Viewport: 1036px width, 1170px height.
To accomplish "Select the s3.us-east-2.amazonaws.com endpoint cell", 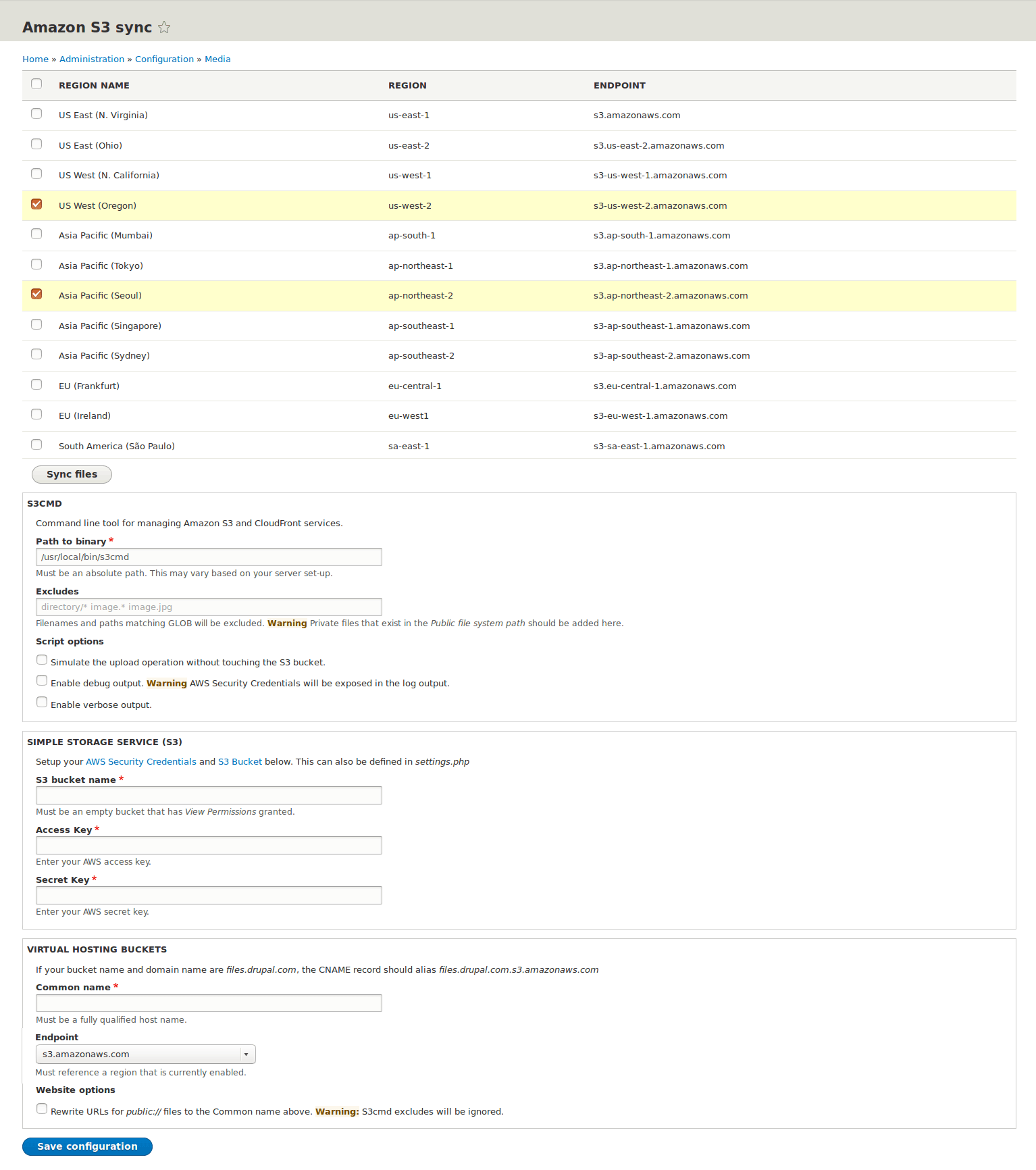I will point(659,146).
